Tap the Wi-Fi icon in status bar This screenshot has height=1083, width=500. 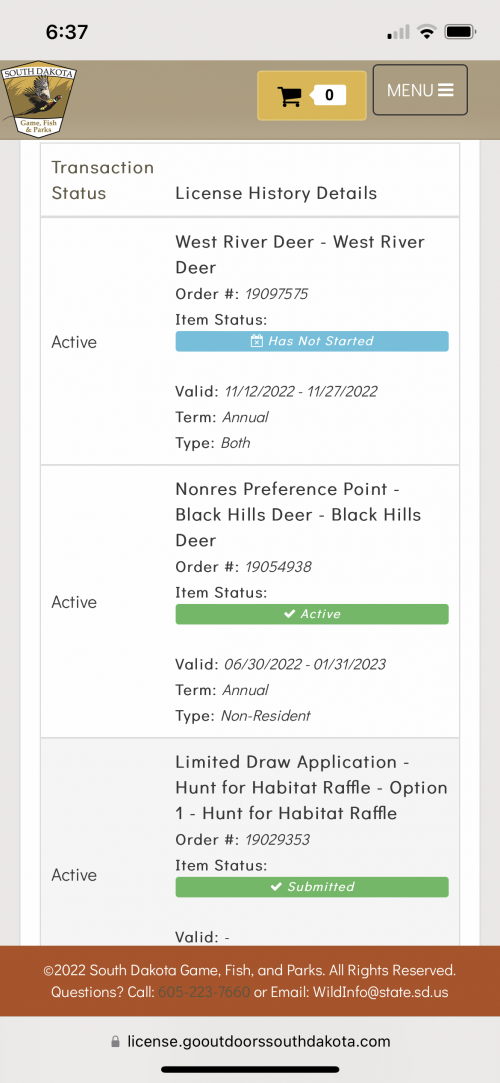[427, 32]
